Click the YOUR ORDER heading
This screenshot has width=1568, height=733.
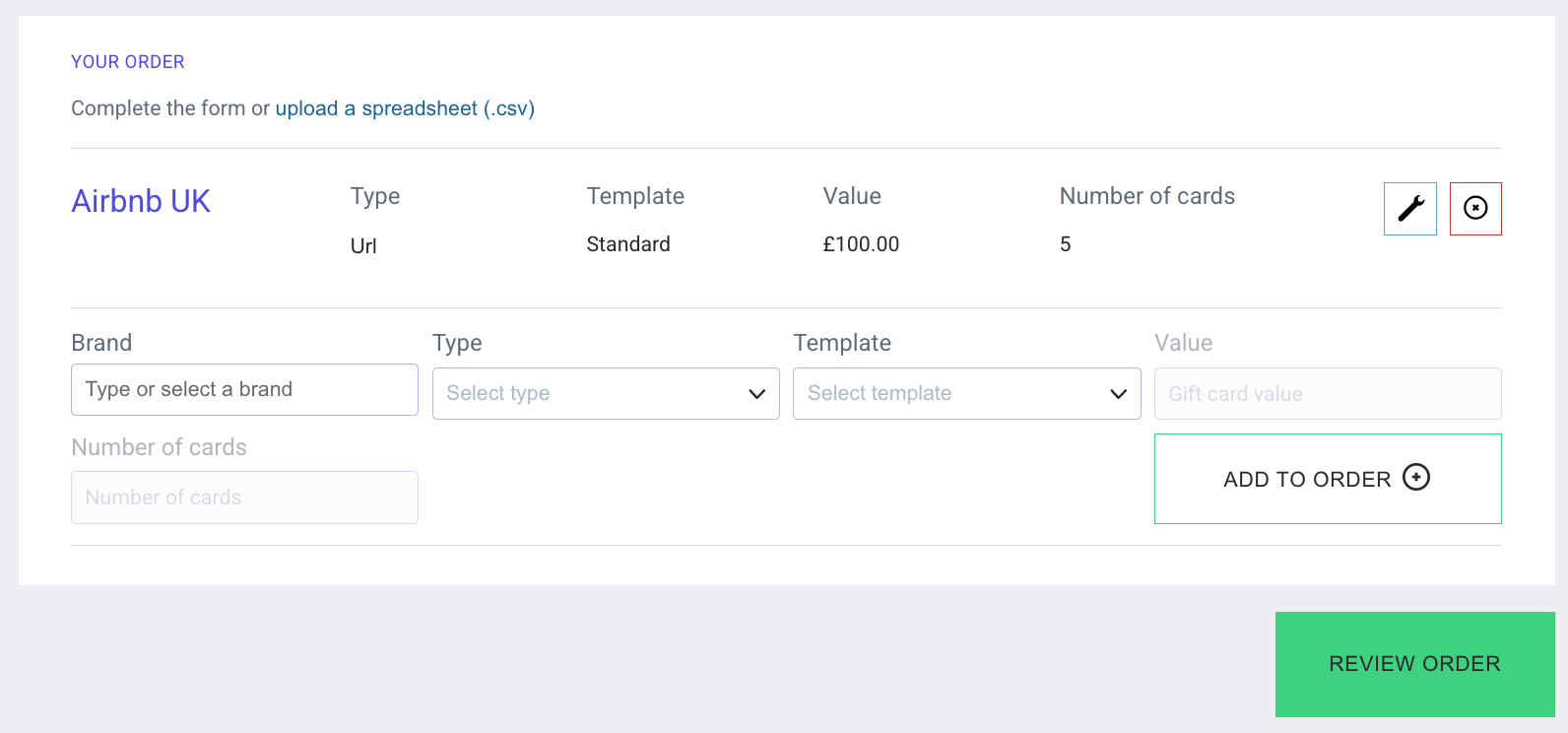(128, 62)
